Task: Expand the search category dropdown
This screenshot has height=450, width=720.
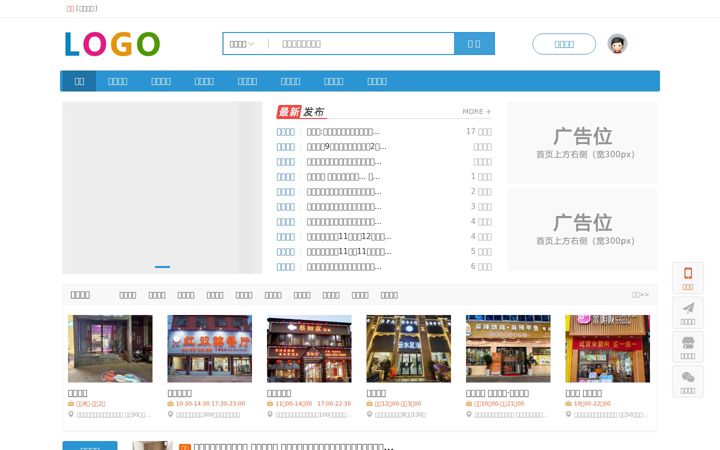Action: click(242, 44)
